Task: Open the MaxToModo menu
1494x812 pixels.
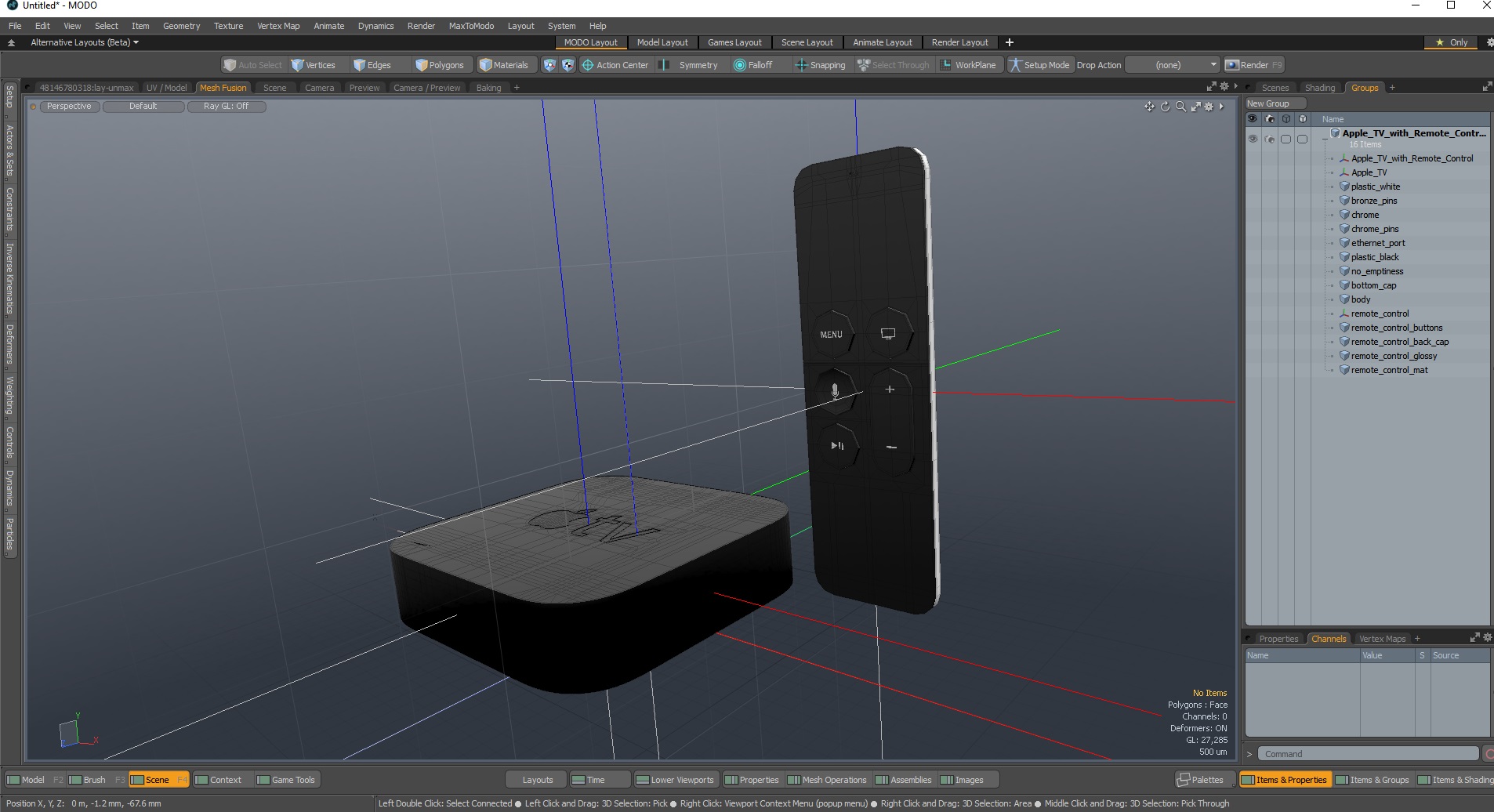Action: pyautogui.click(x=471, y=26)
